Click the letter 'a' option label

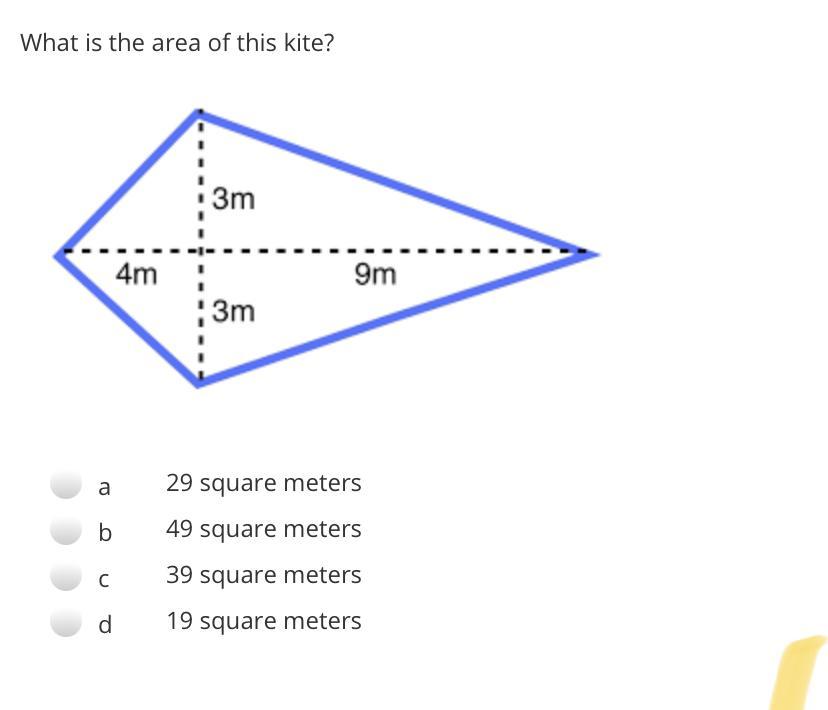tap(105, 488)
